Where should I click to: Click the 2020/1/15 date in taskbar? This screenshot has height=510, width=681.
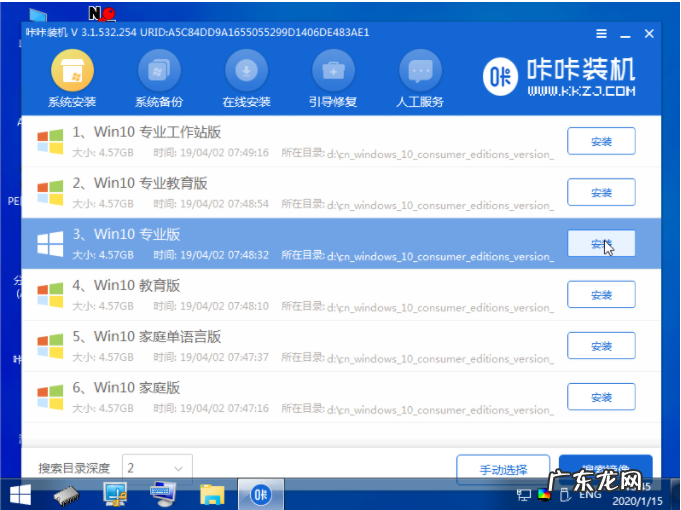638,501
